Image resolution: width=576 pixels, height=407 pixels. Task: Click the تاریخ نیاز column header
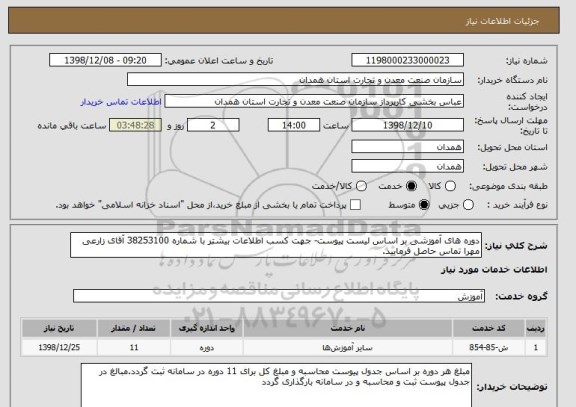tap(59, 328)
